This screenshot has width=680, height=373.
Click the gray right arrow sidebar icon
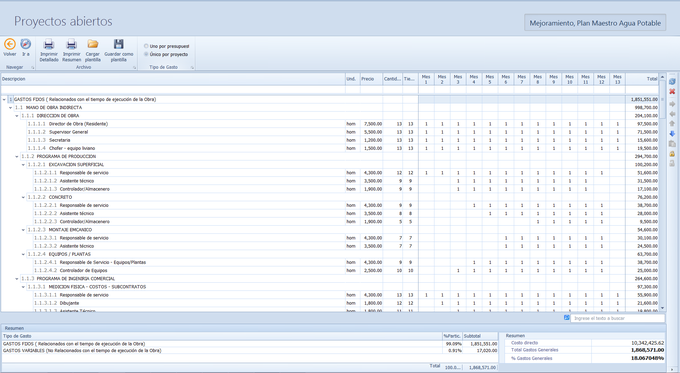pos(672,104)
